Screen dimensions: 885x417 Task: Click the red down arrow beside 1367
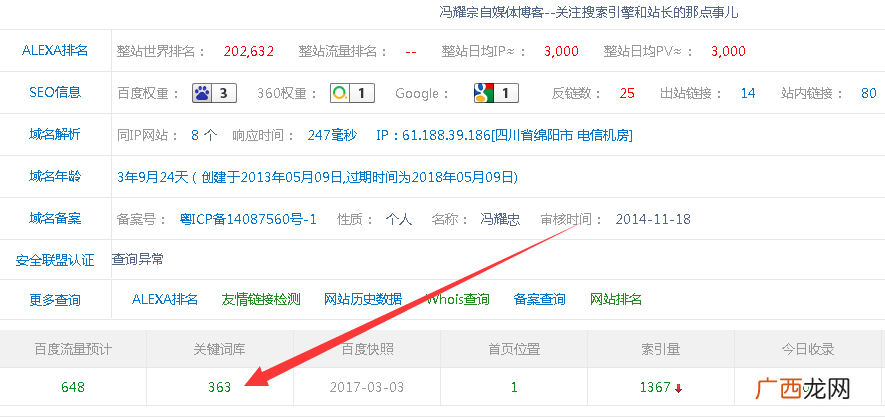[678, 388]
